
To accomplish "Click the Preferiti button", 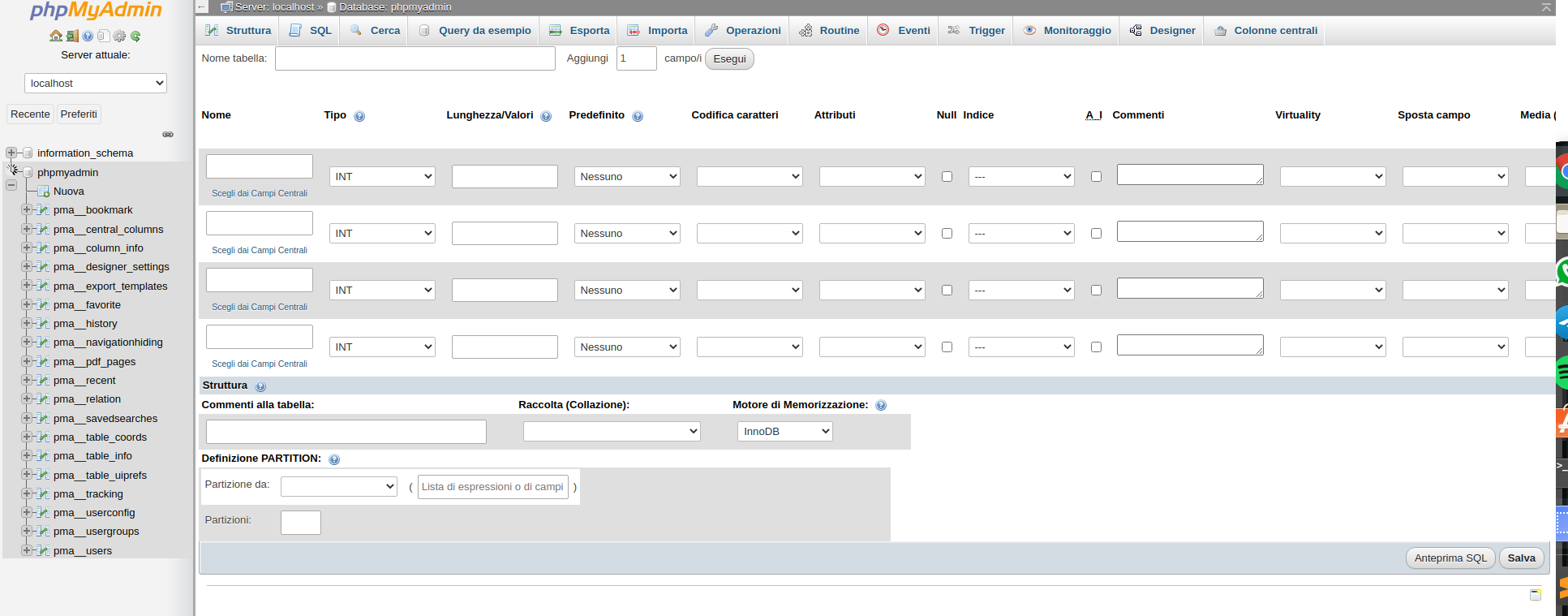I will click(79, 114).
